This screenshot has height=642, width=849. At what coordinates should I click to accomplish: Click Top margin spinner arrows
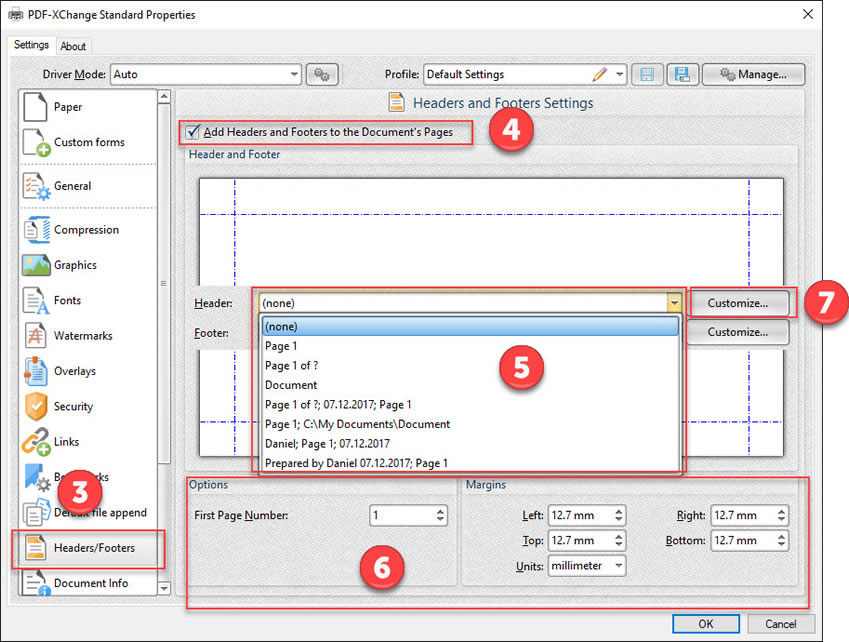[x=619, y=540]
